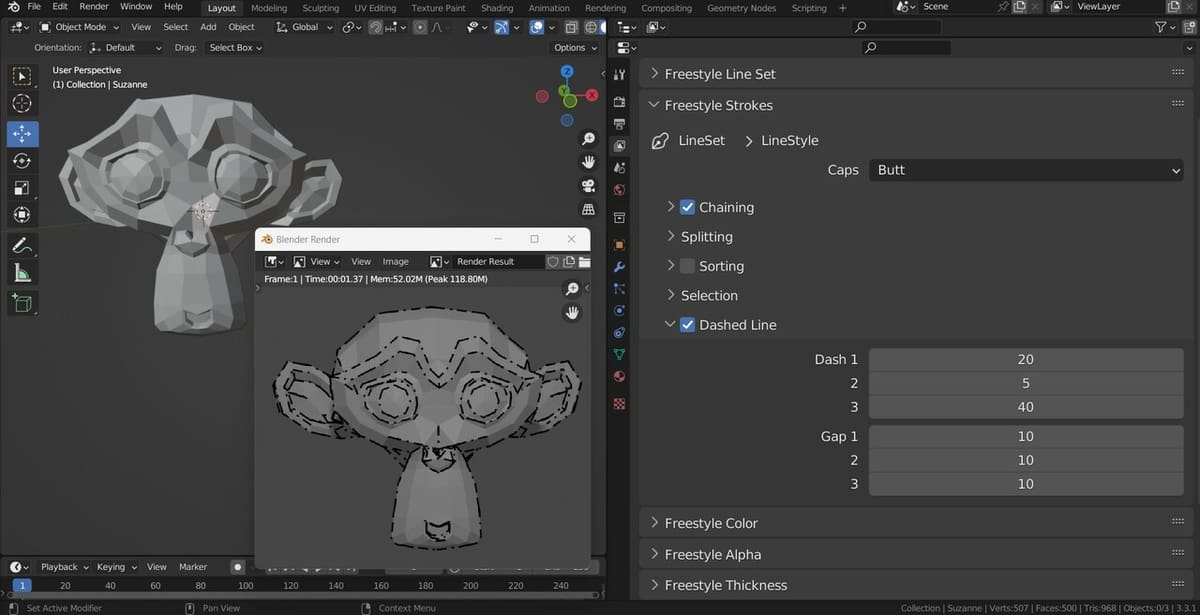1200x615 pixels.
Task: Open the Texture properties tab
Action: pyautogui.click(x=619, y=403)
